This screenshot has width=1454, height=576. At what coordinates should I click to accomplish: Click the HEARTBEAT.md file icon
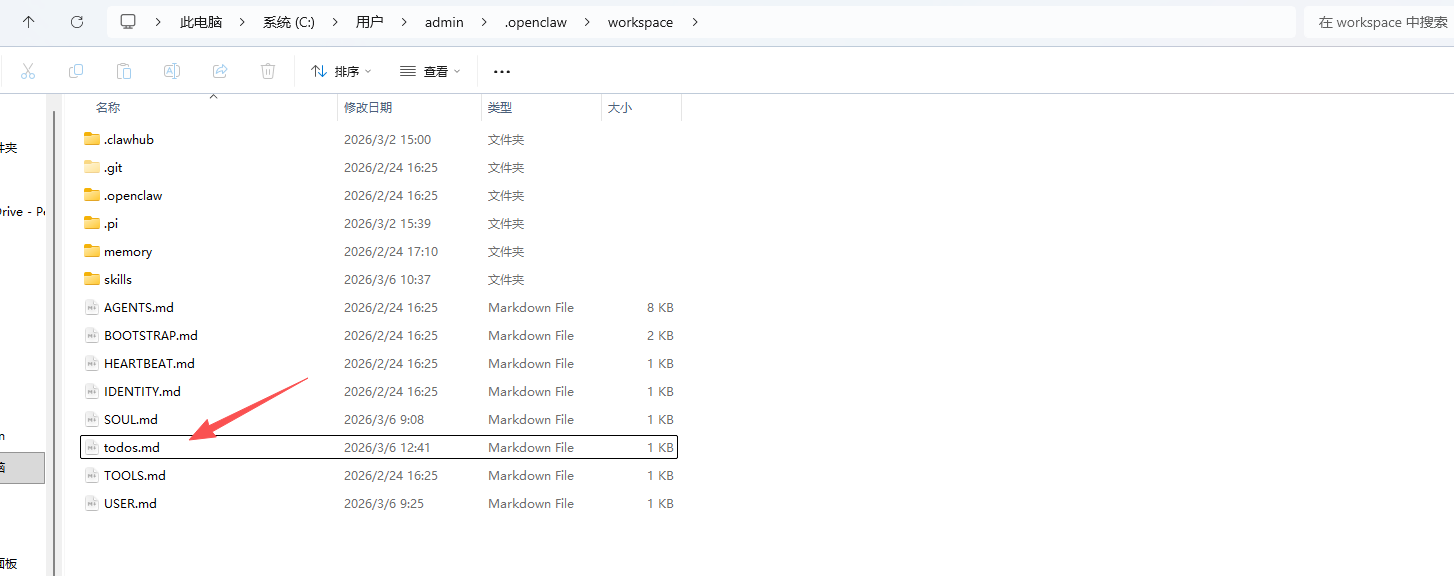(92, 363)
